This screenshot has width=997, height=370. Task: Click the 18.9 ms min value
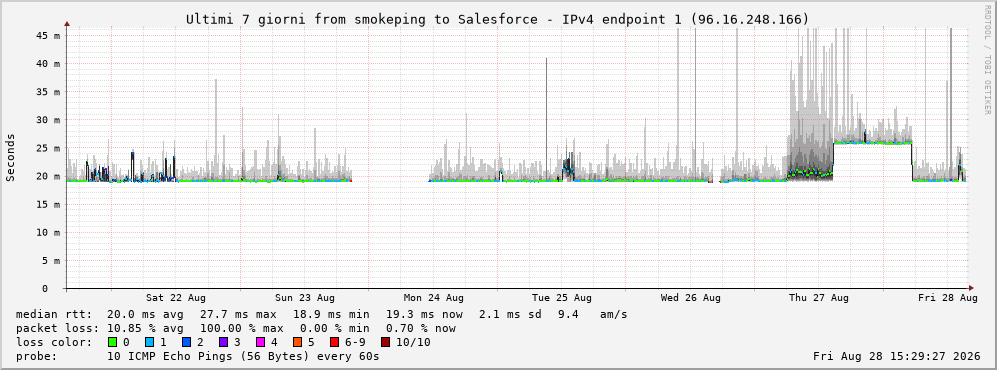pyautogui.click(x=331, y=315)
